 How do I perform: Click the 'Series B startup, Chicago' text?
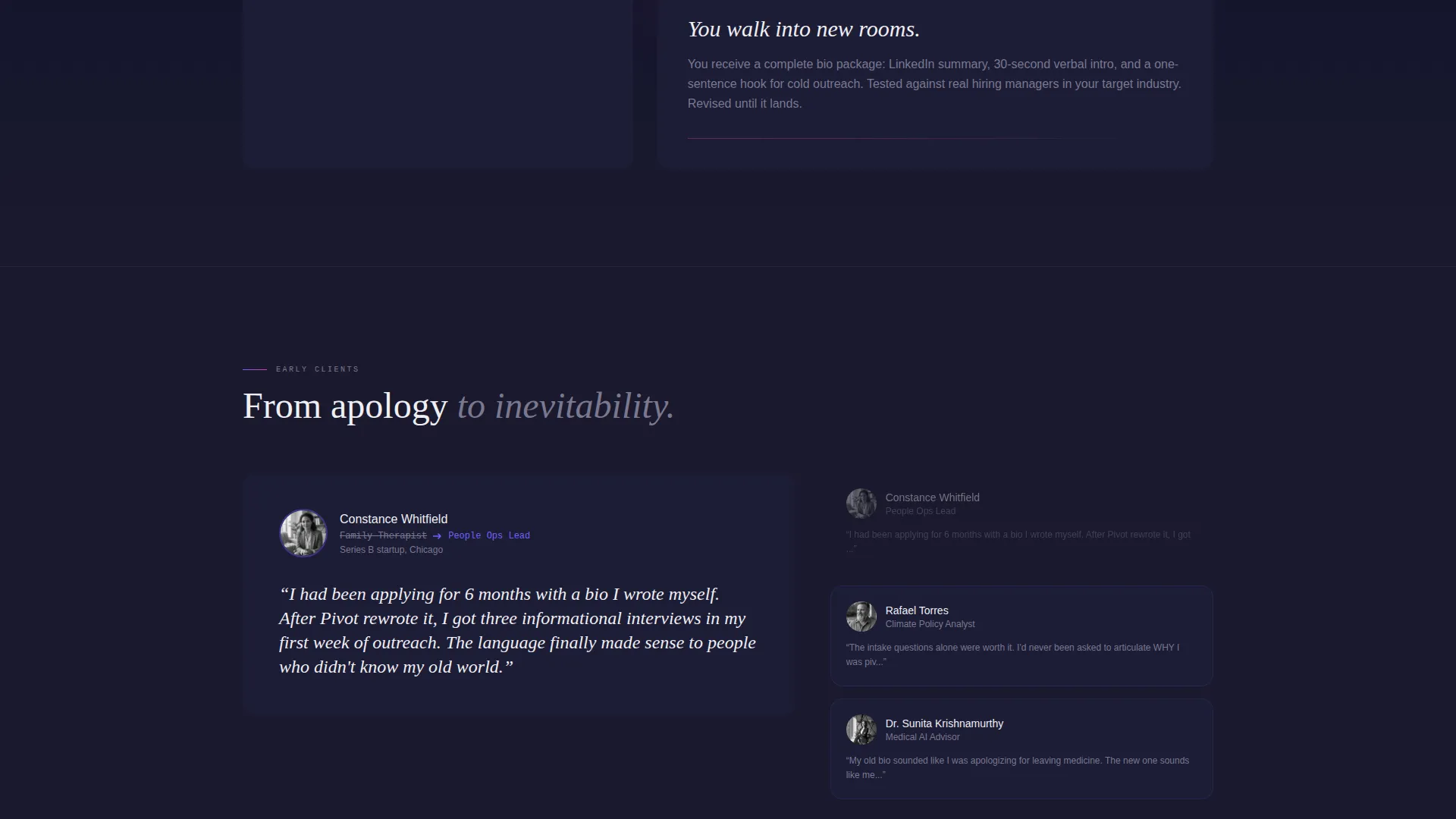(x=391, y=550)
